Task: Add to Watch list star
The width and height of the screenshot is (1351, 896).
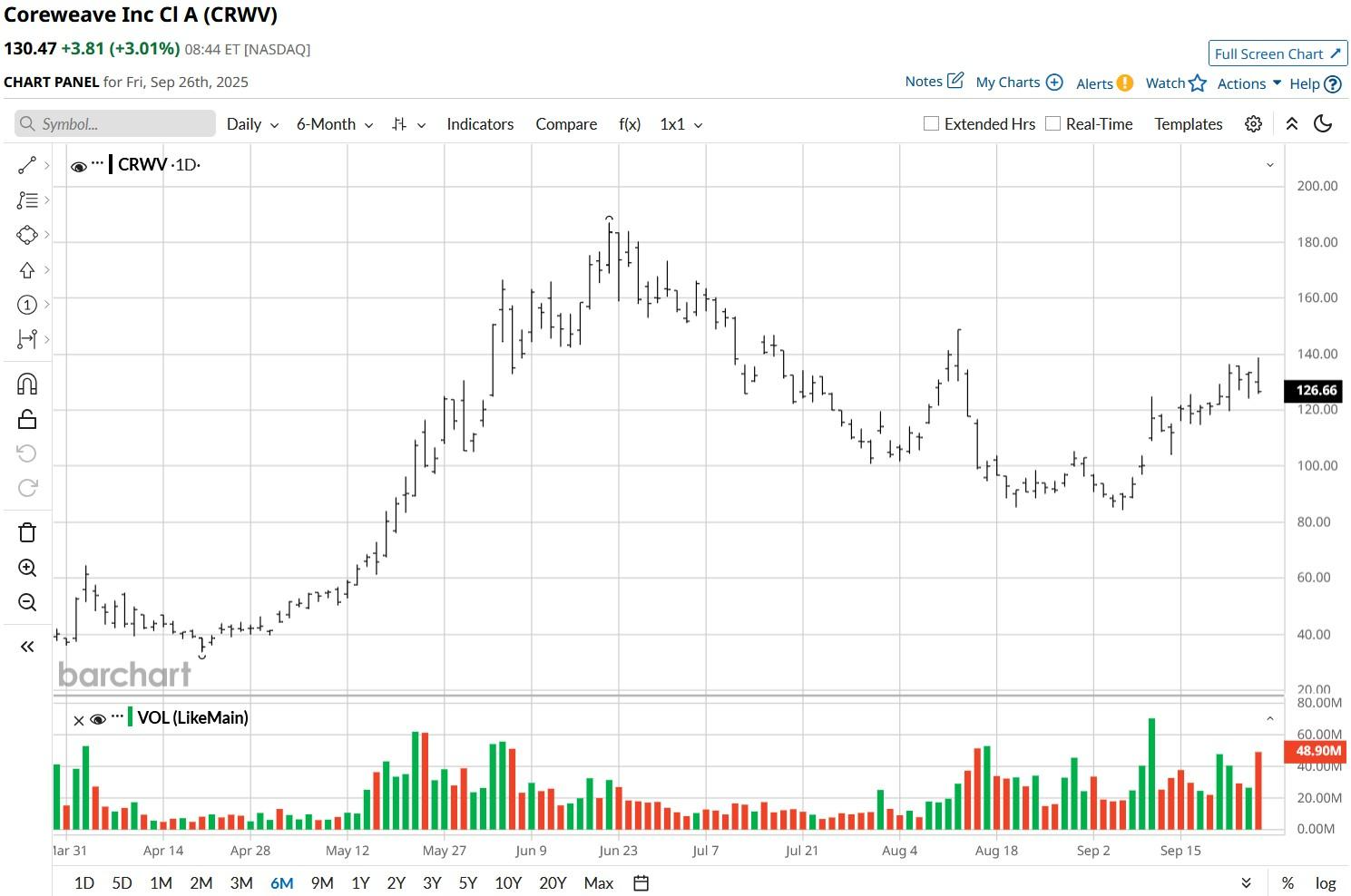Action: pos(1198,83)
